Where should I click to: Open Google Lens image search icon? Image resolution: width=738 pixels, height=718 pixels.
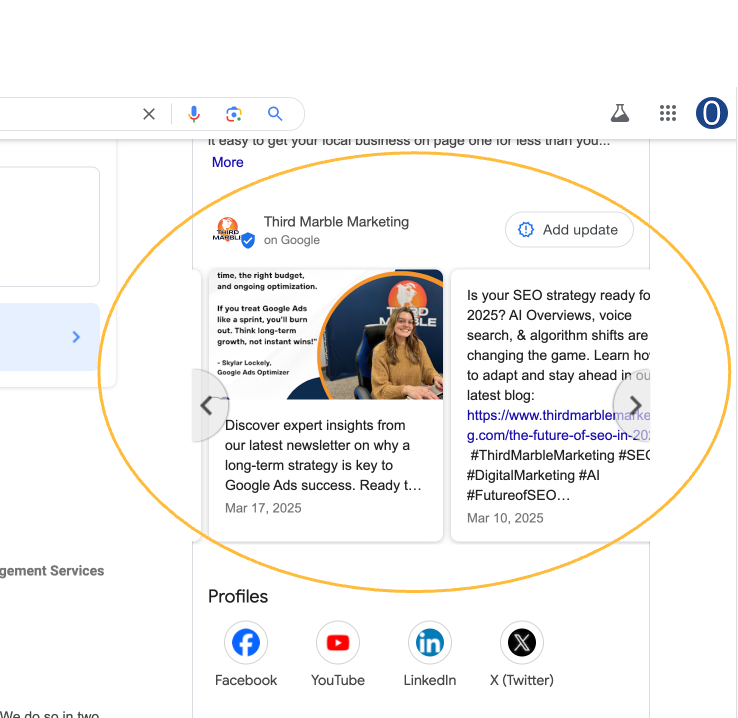click(234, 114)
